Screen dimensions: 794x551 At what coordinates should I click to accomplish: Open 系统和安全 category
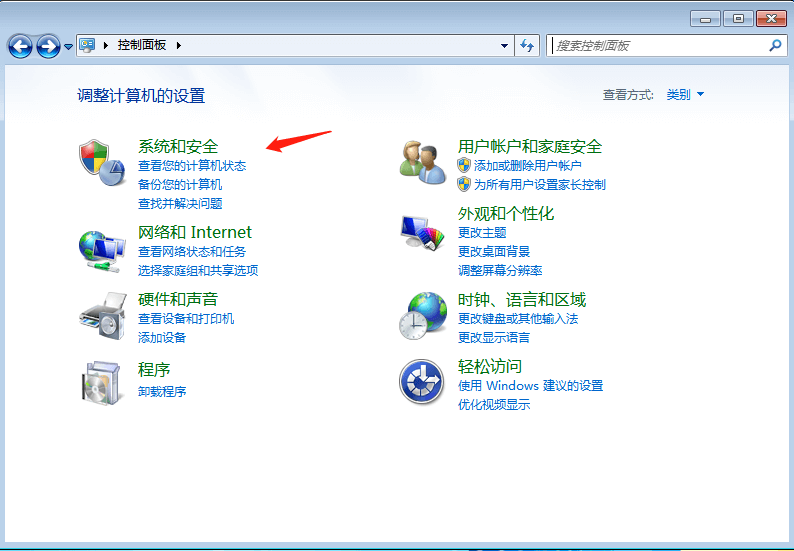tap(178, 146)
